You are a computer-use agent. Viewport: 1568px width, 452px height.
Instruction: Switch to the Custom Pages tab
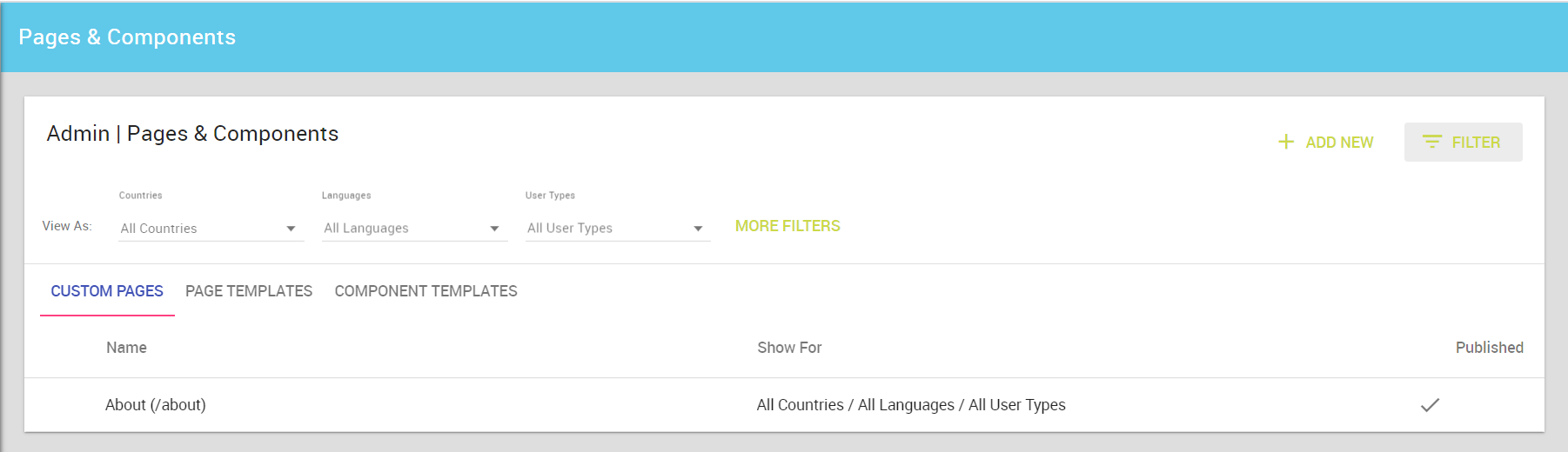coord(107,291)
